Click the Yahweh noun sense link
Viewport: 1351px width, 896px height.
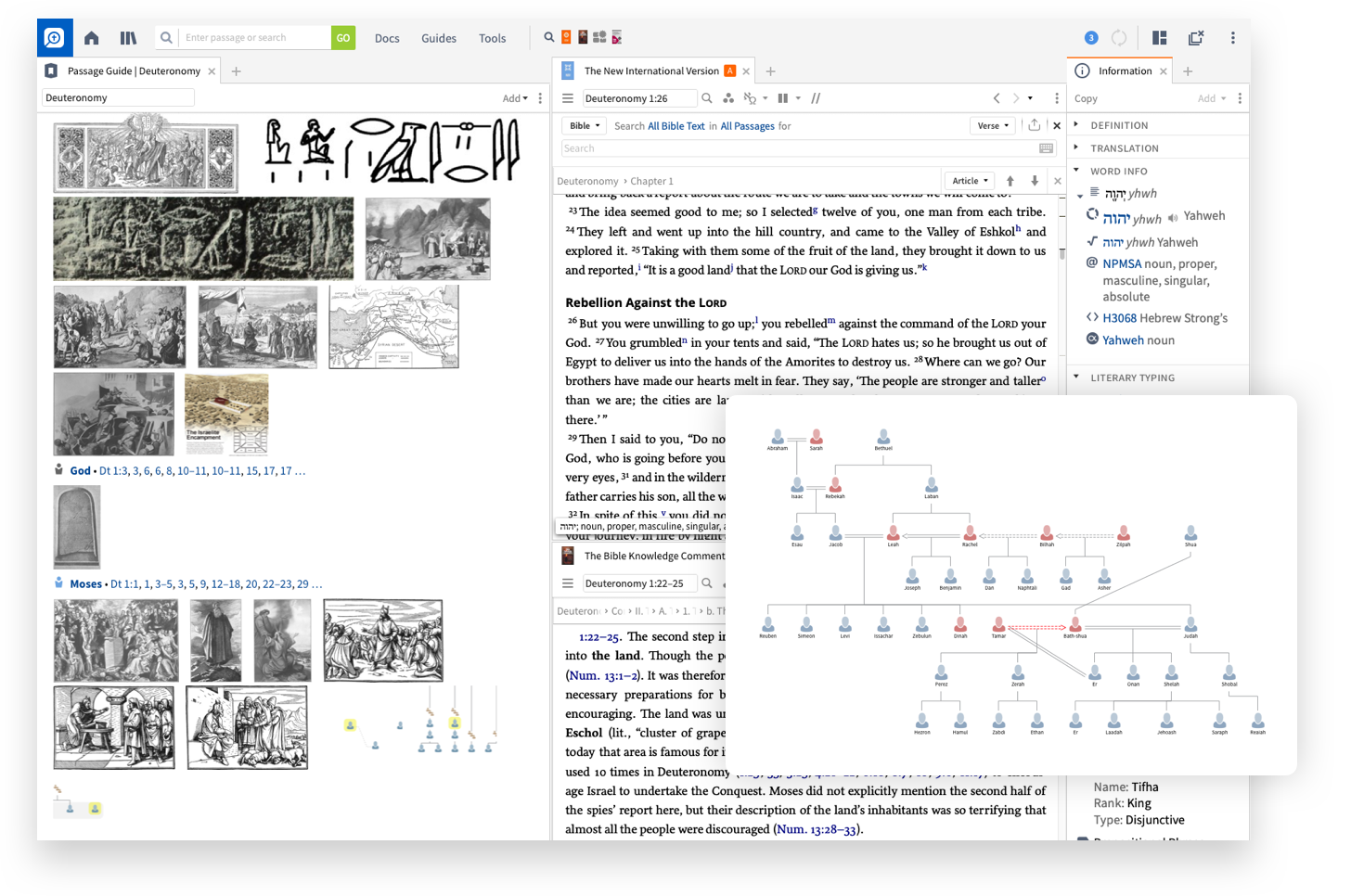coord(1123,340)
